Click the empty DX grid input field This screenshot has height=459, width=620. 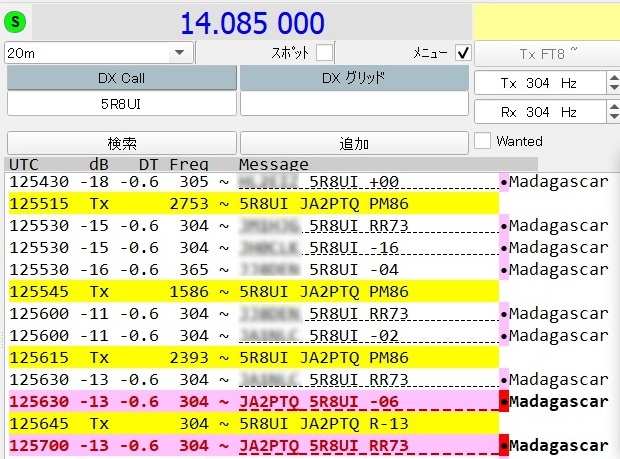[x=353, y=102]
